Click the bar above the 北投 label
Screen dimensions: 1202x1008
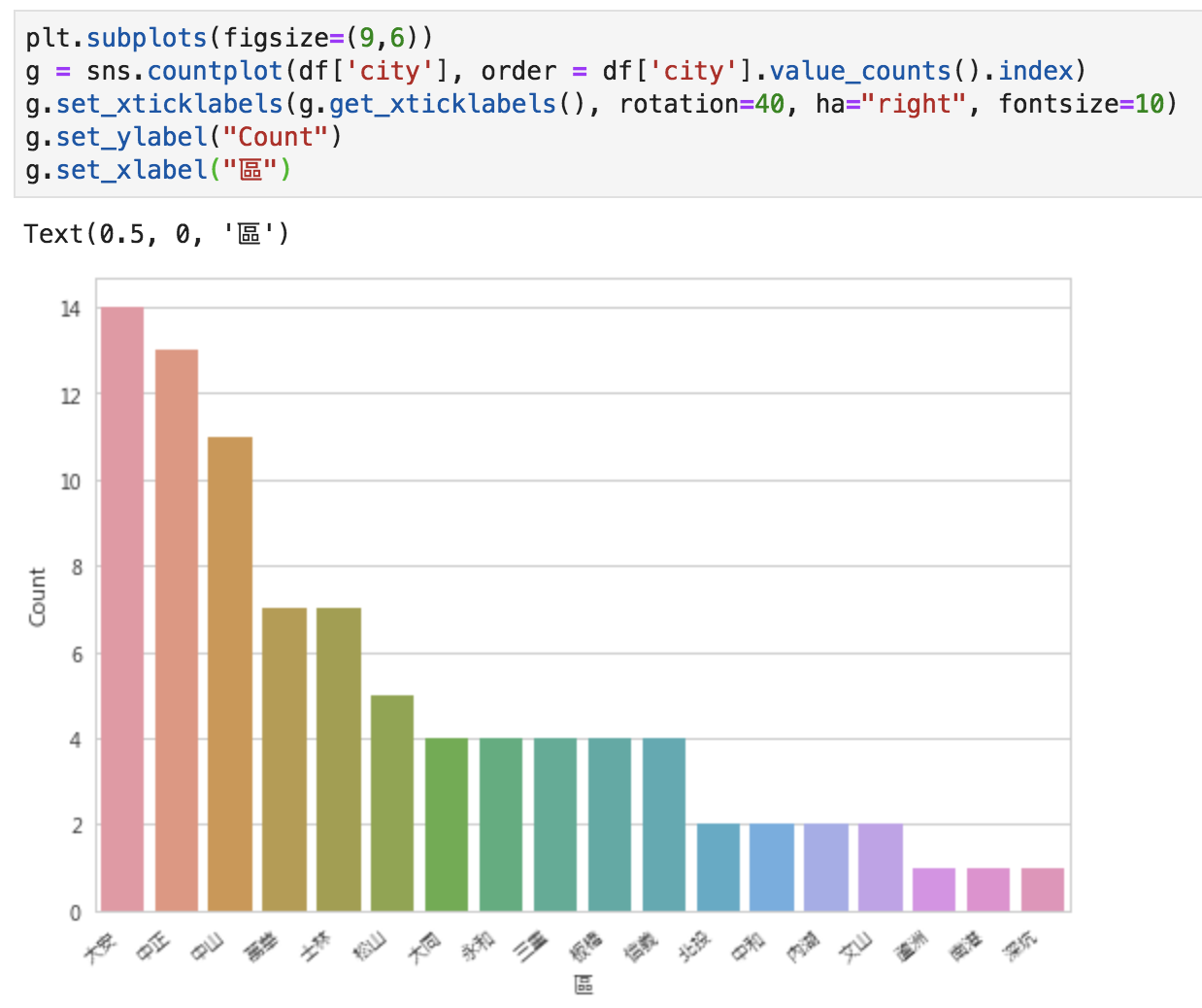pos(718,867)
